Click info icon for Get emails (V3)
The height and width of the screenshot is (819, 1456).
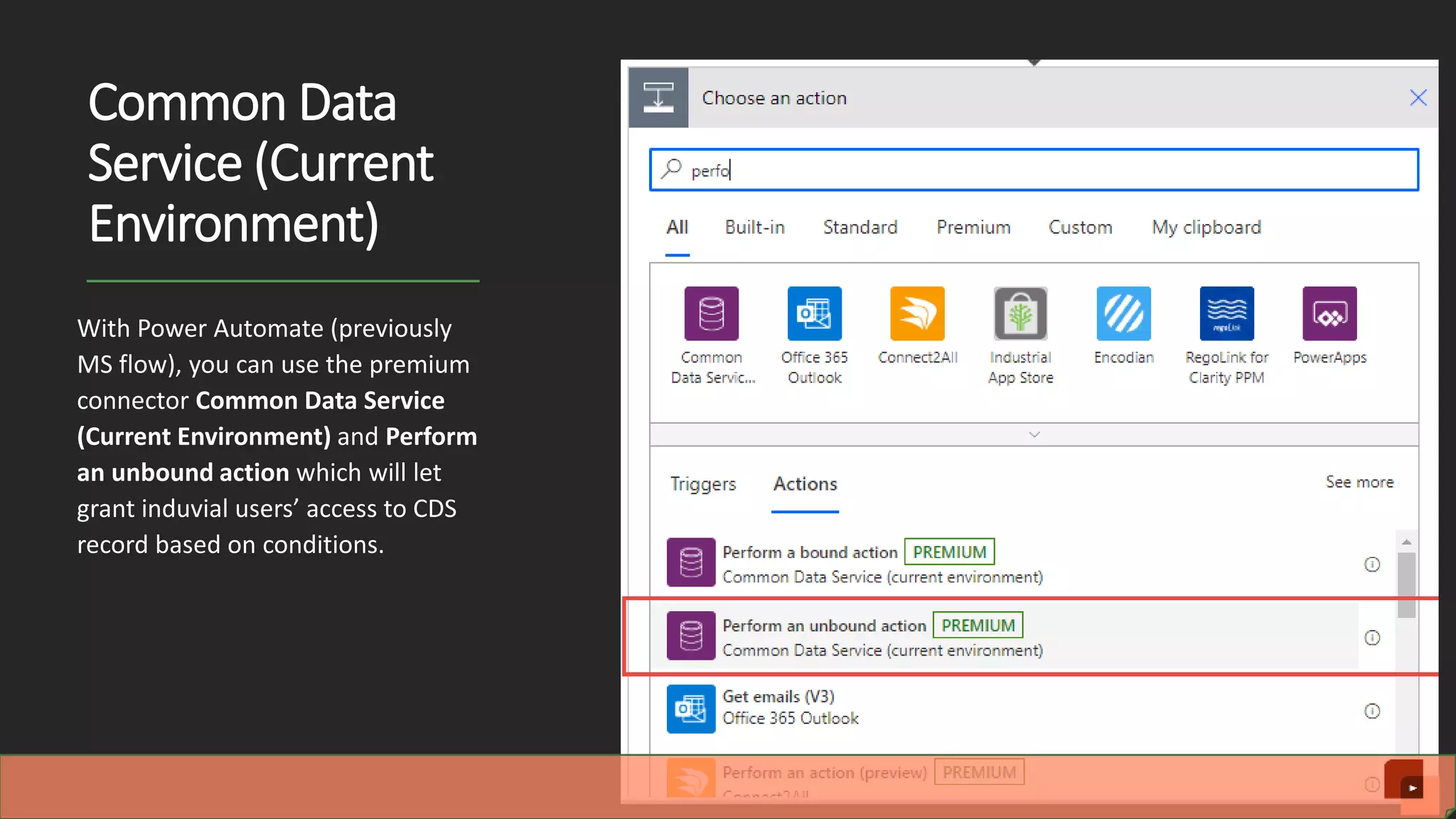[x=1372, y=711]
